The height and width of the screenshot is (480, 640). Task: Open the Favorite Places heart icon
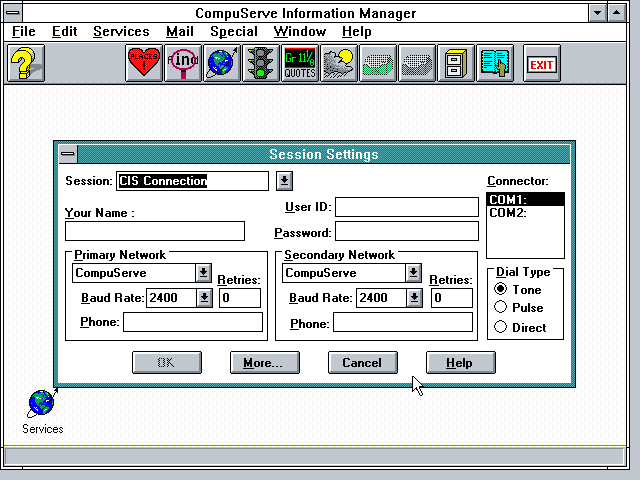(x=144, y=63)
